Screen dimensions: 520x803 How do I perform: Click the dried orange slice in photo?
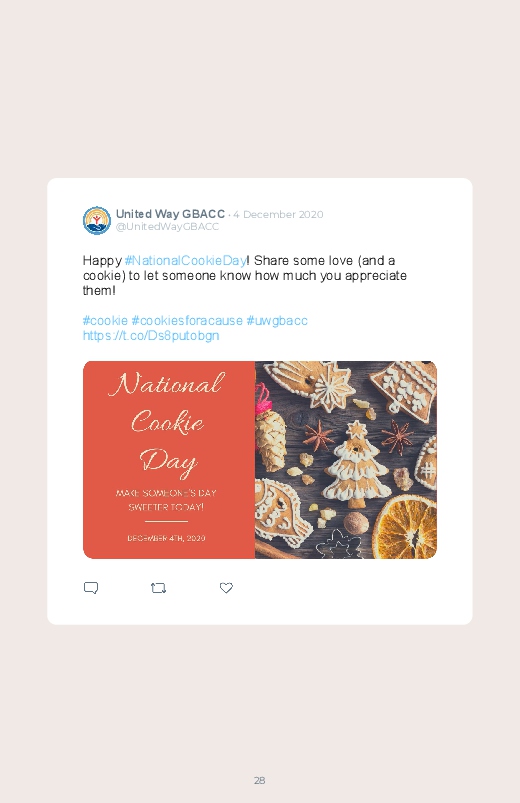[x=405, y=527]
